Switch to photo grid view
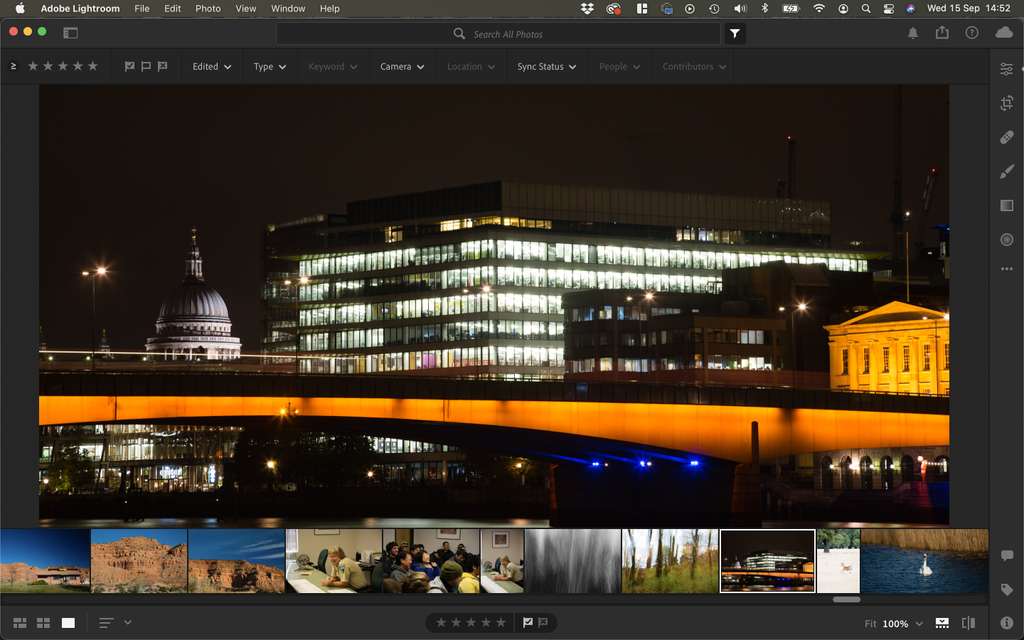This screenshot has height=640, width=1024. tap(20, 623)
